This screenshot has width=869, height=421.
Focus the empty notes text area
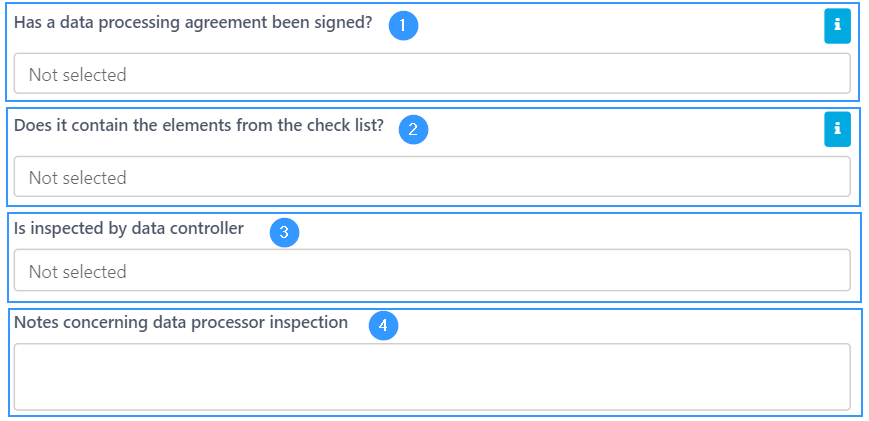(x=432, y=377)
